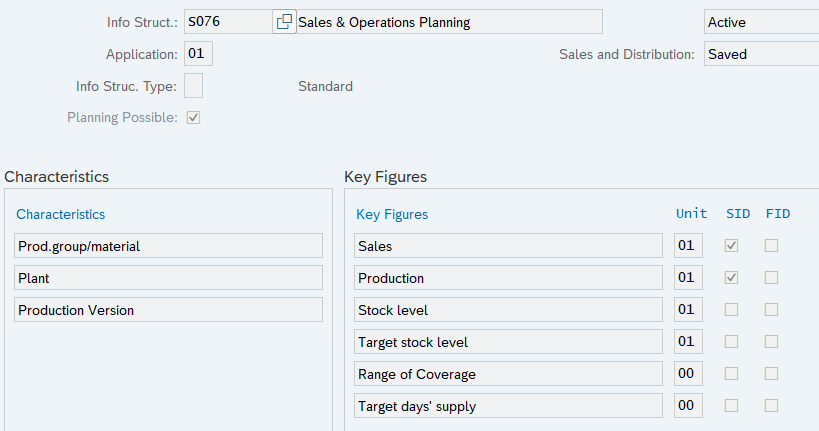
Task: Click the Sales key figure field
Action: click(508, 246)
